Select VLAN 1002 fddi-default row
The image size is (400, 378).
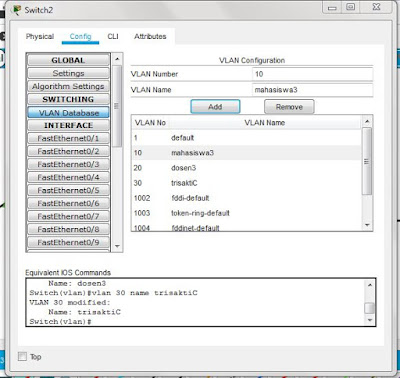click(247, 198)
